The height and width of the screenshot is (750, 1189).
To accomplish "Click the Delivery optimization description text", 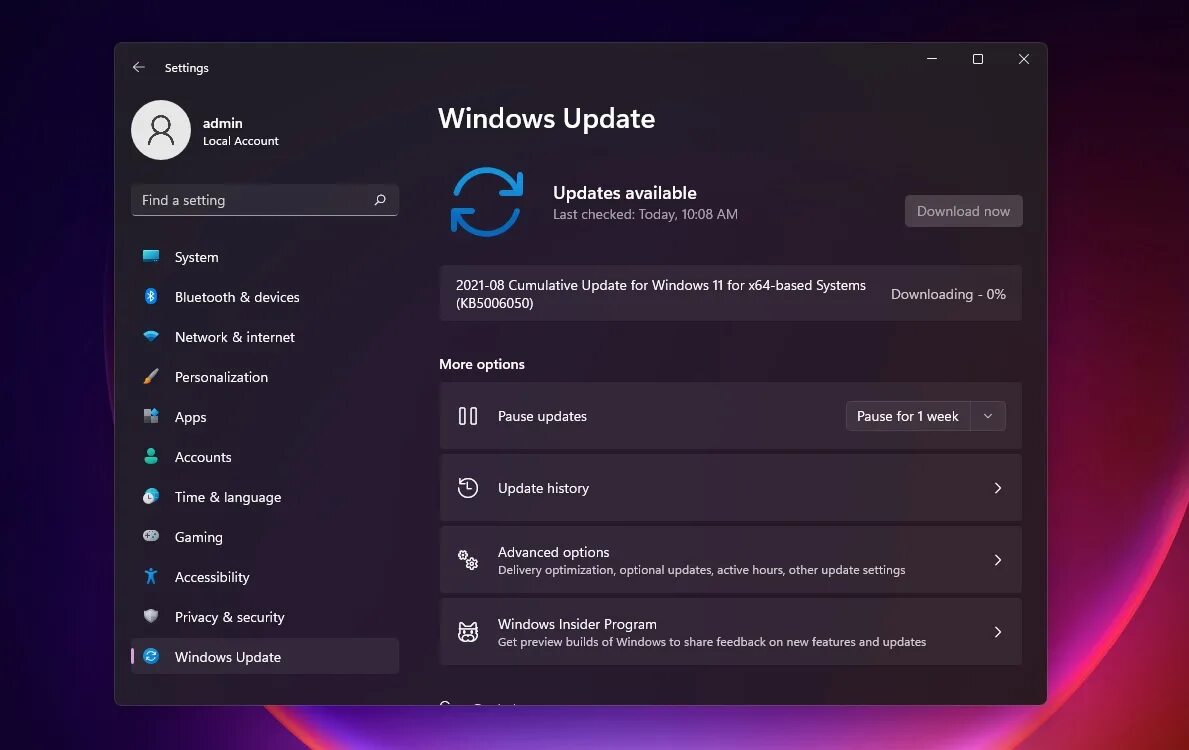I will [x=701, y=570].
